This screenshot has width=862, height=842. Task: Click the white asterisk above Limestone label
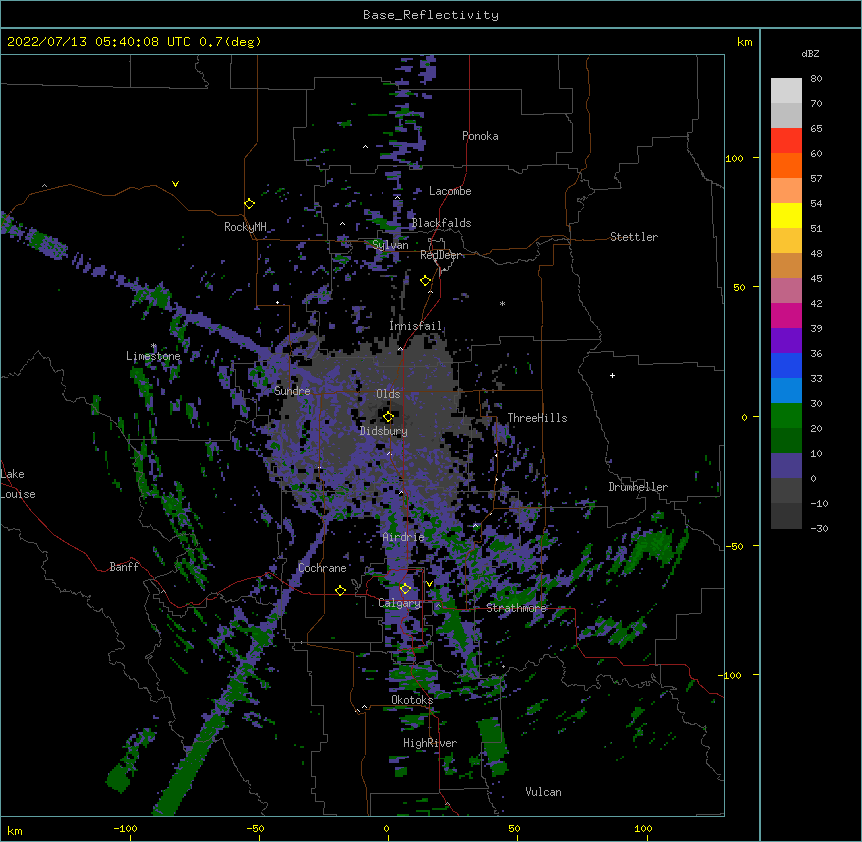pyautogui.click(x=154, y=346)
